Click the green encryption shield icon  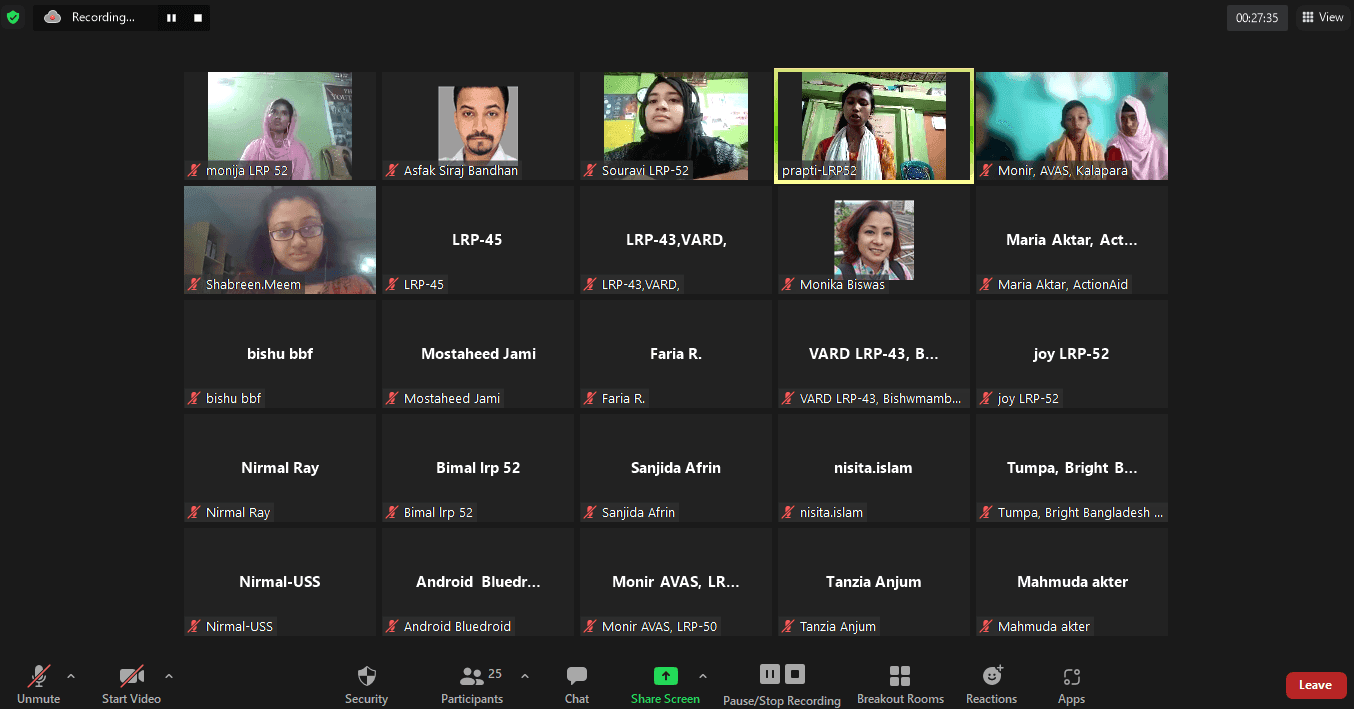[13, 17]
